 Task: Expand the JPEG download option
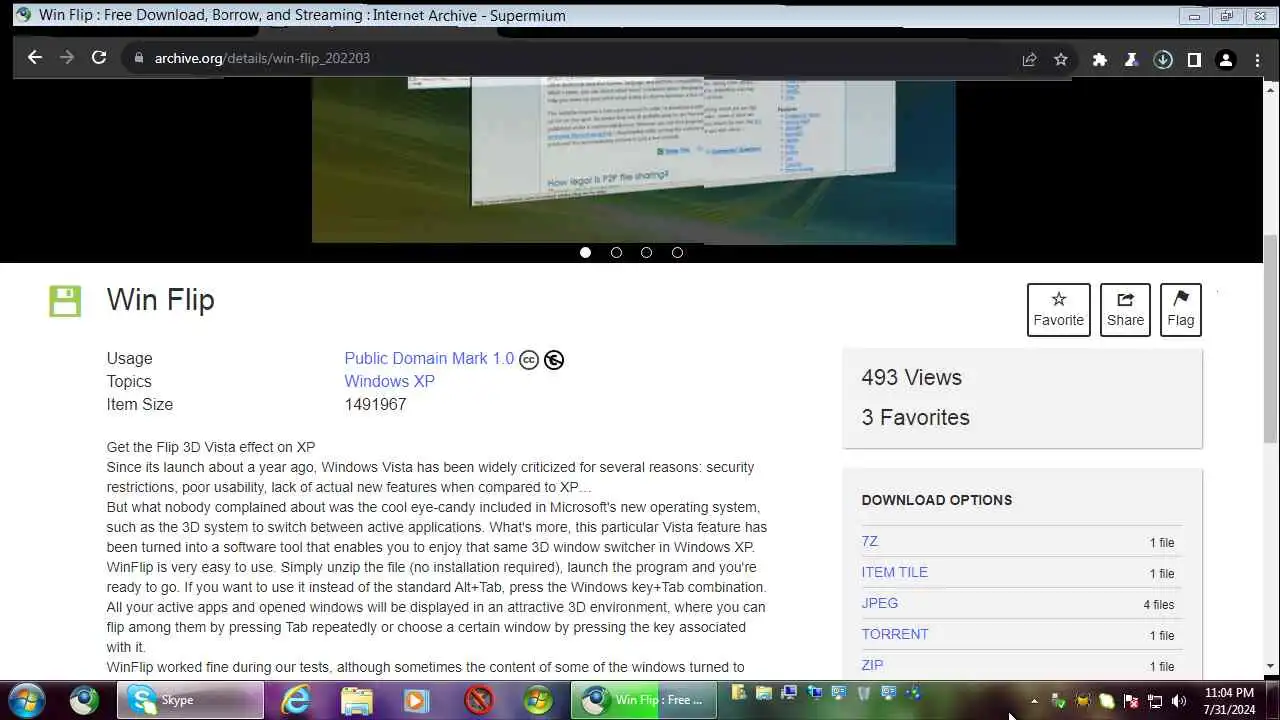coord(880,603)
